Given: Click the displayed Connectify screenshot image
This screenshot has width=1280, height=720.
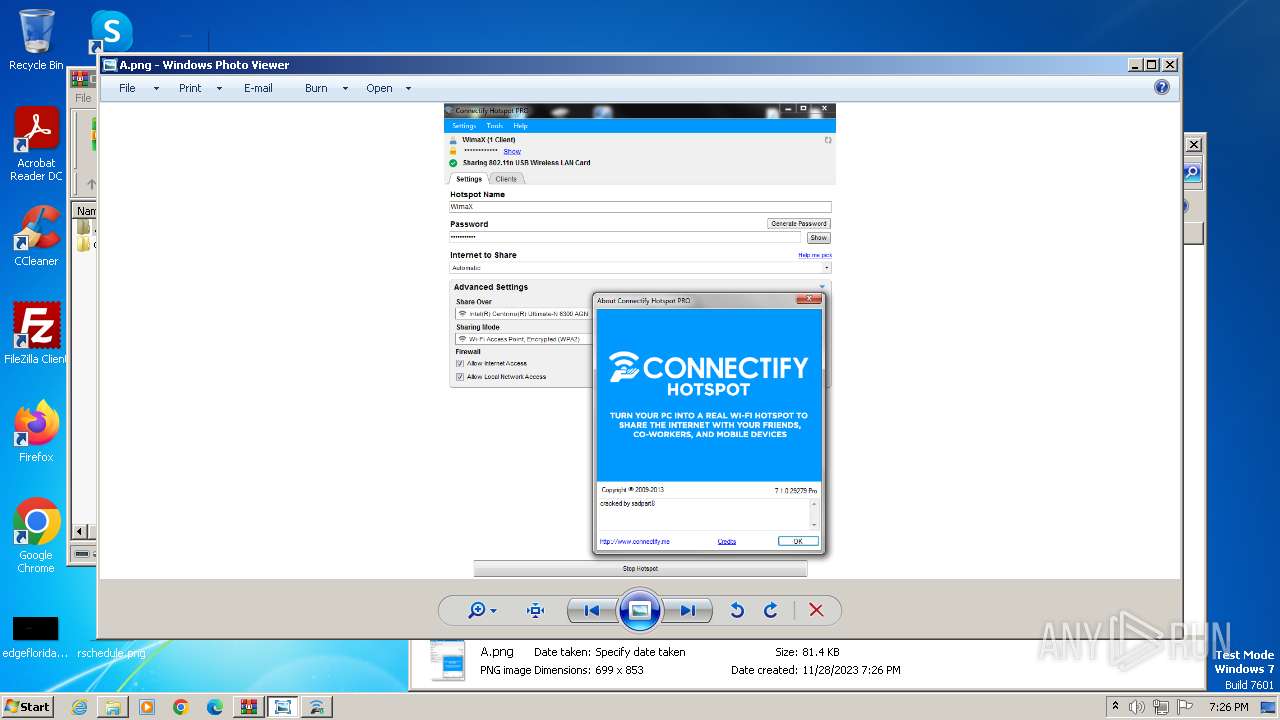Looking at the screenshot, I should pyautogui.click(x=640, y=341).
